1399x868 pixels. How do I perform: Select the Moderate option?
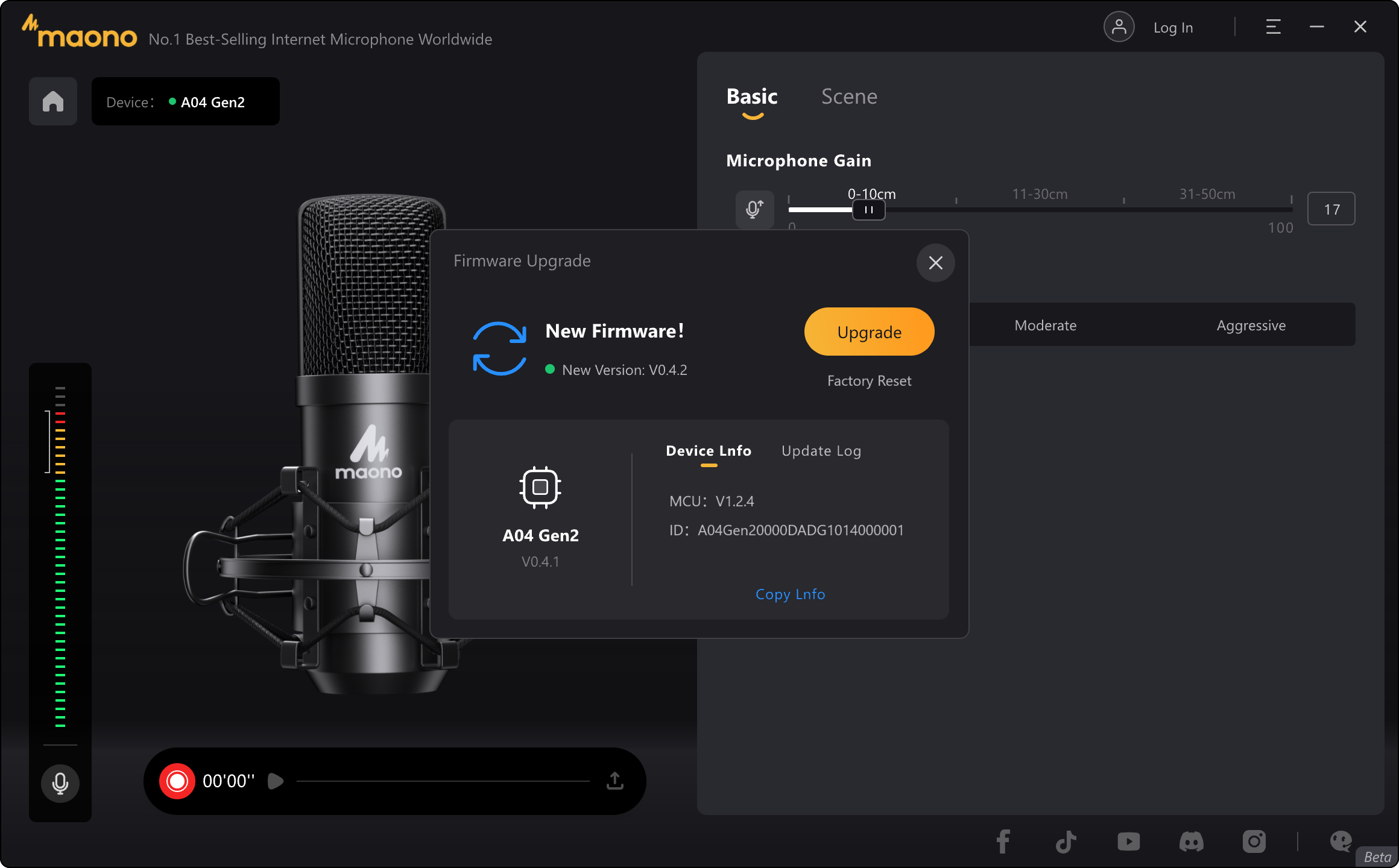(1045, 325)
